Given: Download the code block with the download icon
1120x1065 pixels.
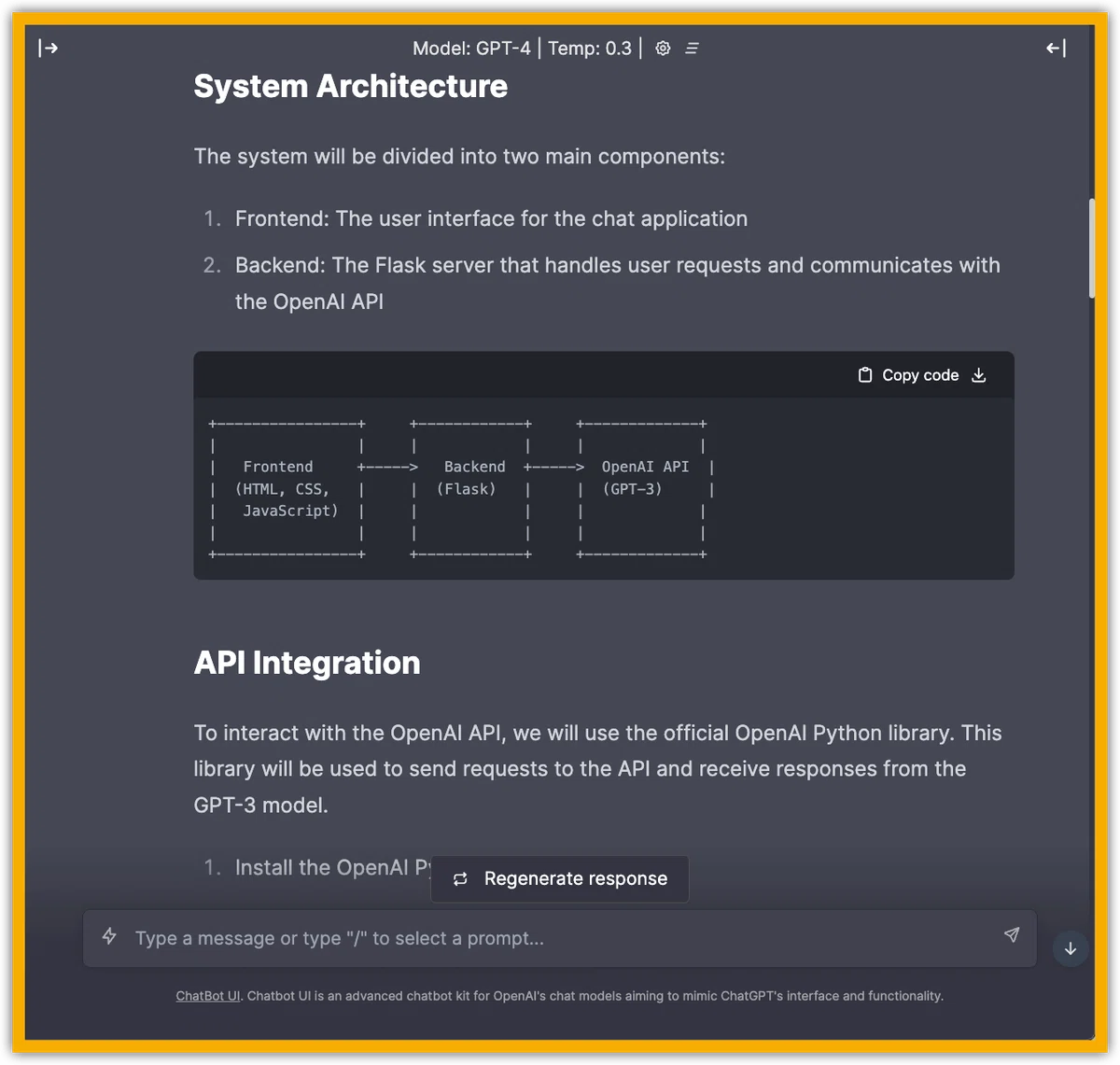Looking at the screenshot, I should point(979,375).
